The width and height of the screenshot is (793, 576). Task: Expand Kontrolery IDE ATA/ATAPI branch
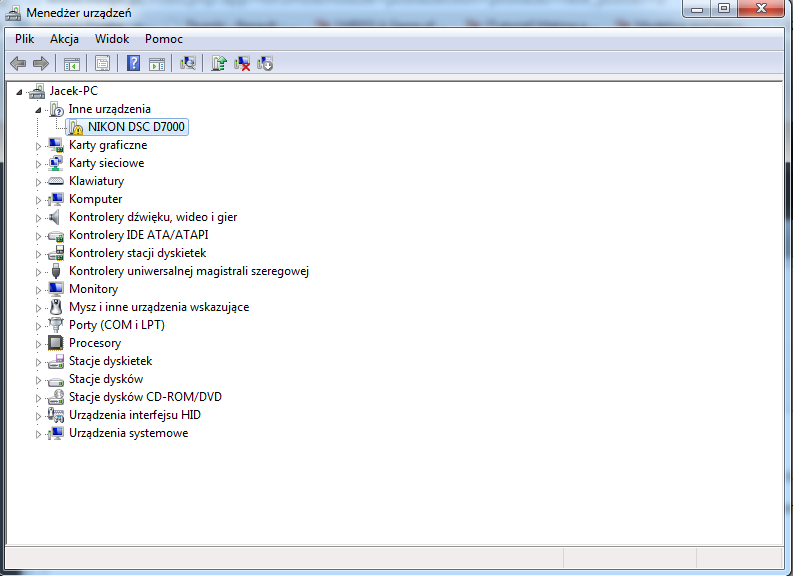click(38, 236)
